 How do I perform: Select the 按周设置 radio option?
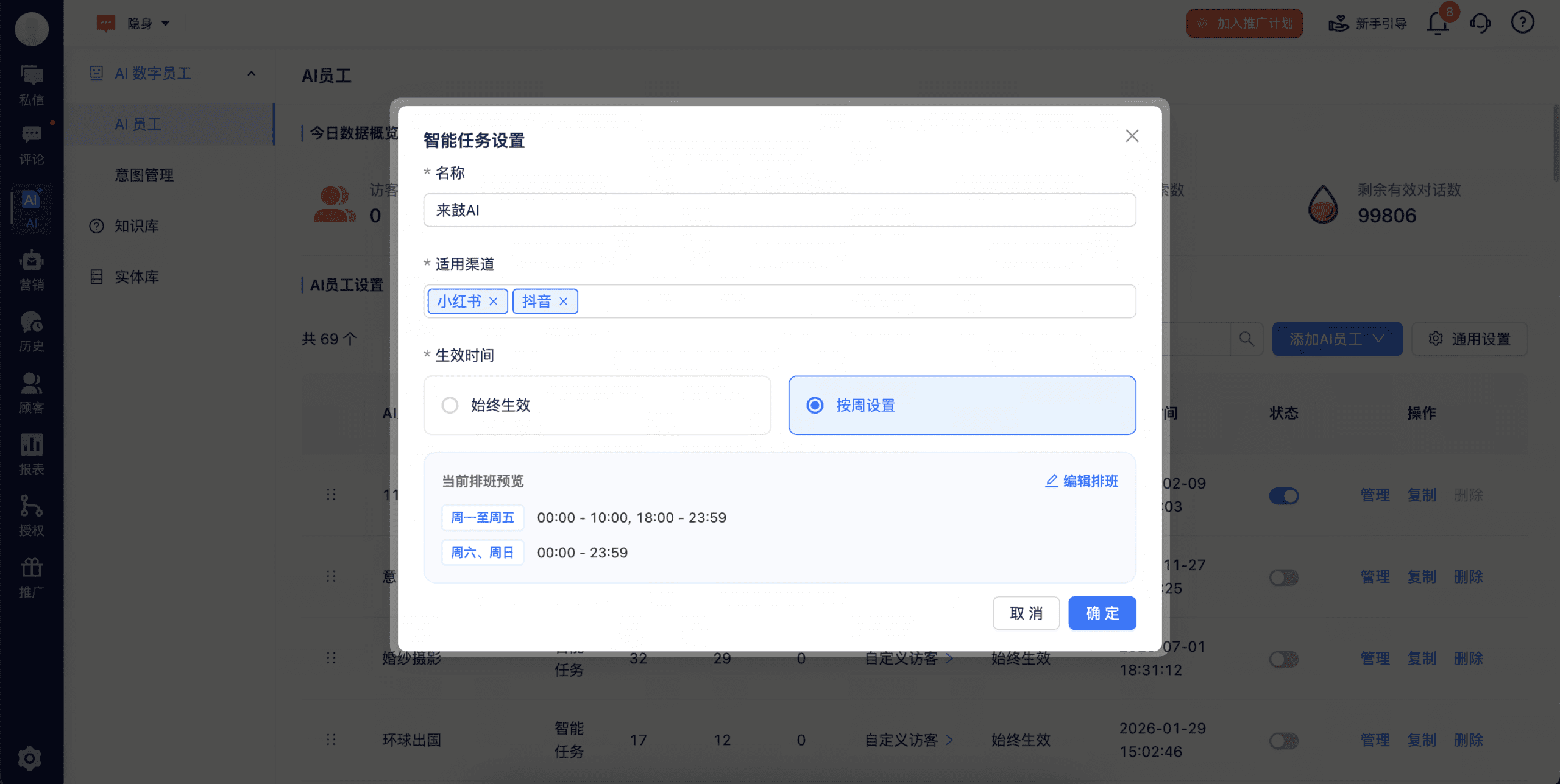coord(815,405)
